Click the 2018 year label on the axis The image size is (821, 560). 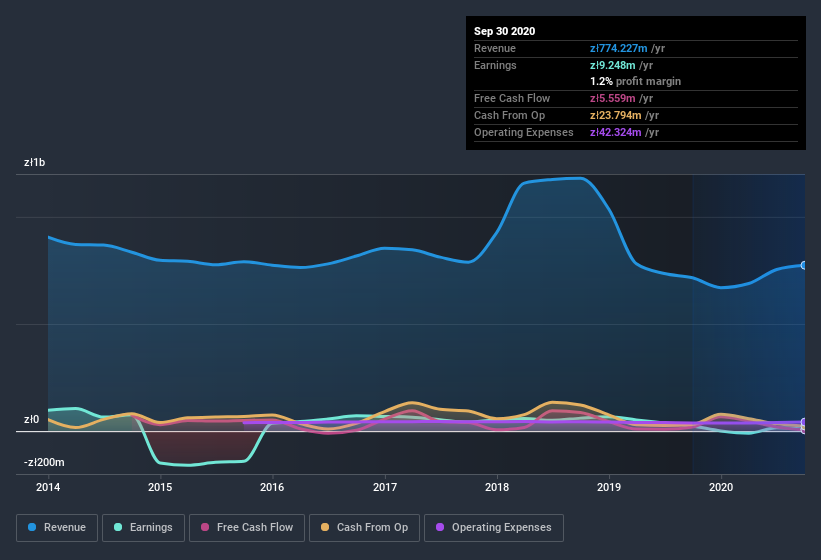pos(496,487)
